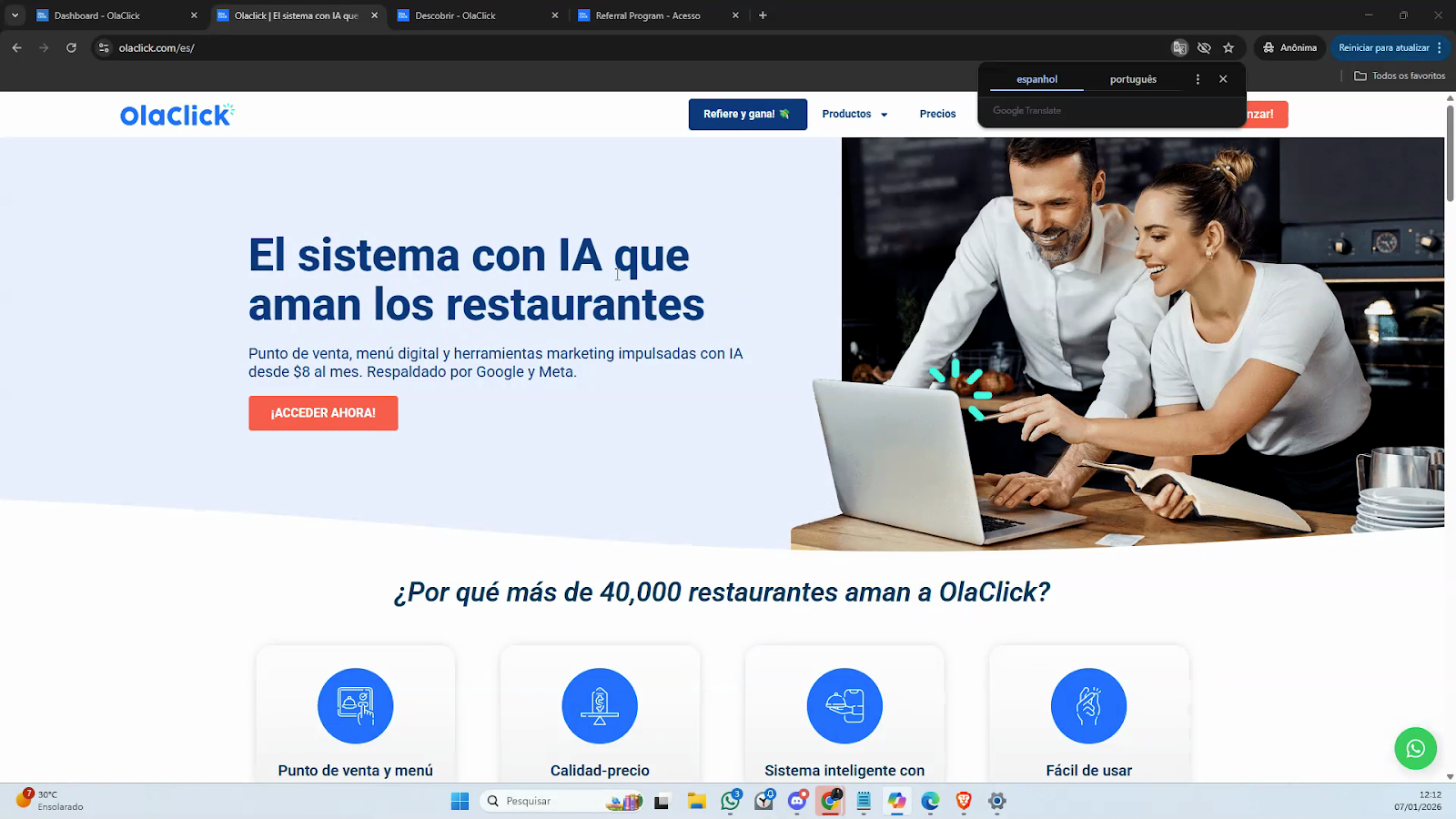Click the Refiere y gana! button

pos(747,115)
